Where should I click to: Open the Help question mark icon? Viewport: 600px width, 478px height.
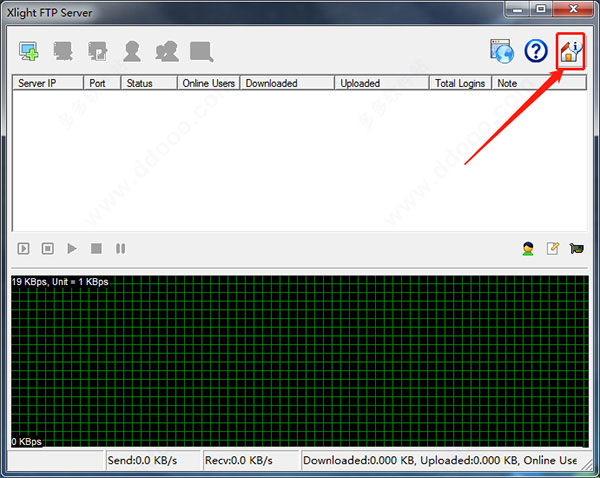(x=536, y=51)
